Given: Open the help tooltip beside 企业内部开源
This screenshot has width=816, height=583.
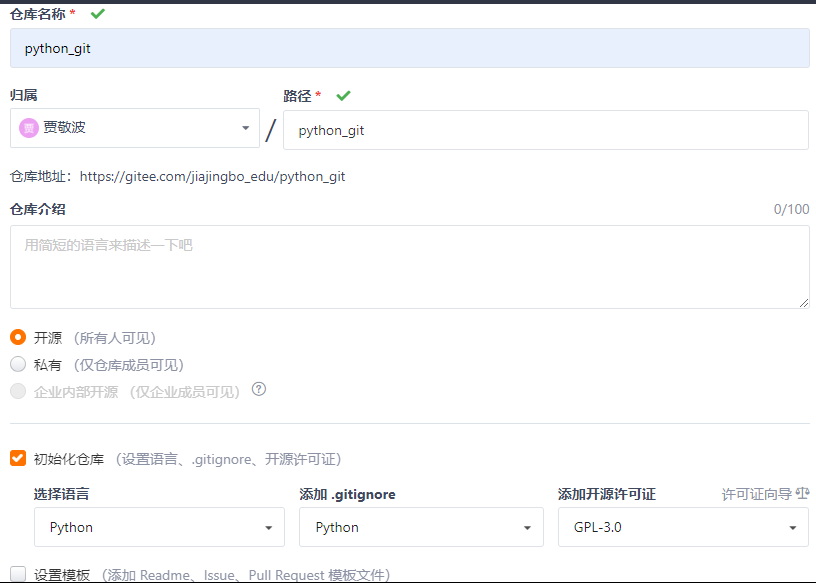Looking at the screenshot, I should (x=258, y=391).
